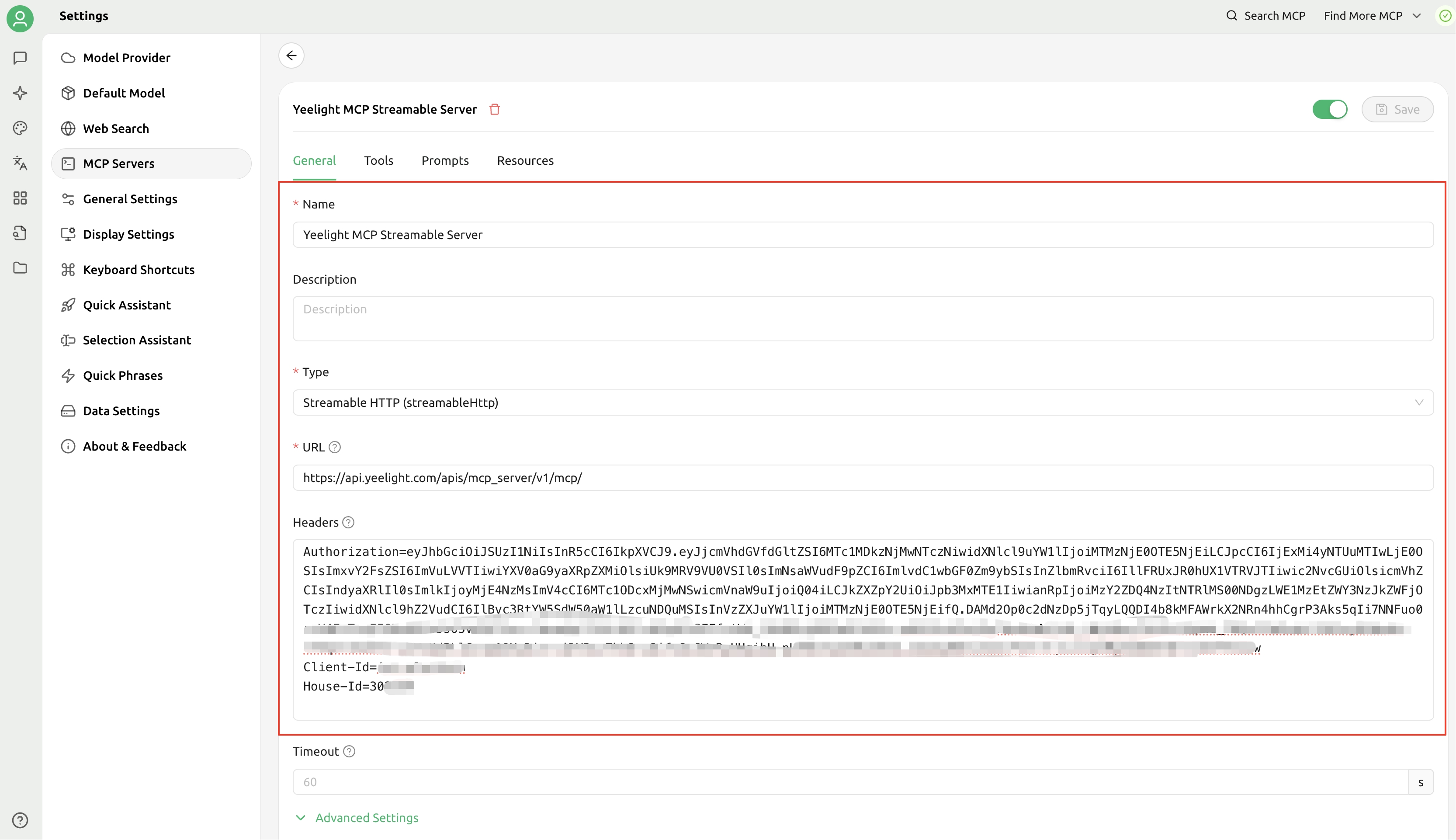
Task: Click Search MCP in top bar
Action: tap(1266, 16)
